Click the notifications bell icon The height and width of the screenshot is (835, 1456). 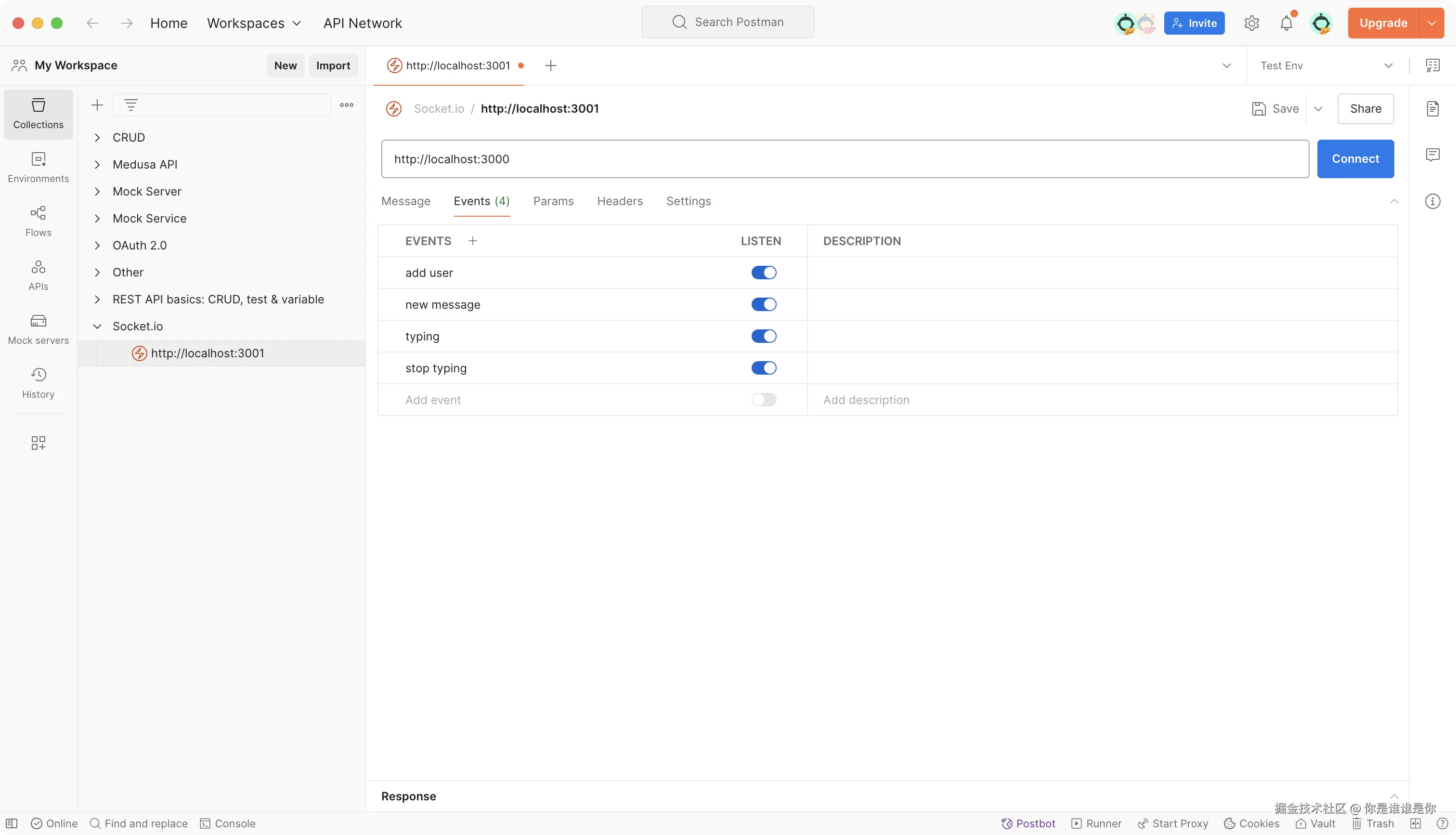point(1287,23)
